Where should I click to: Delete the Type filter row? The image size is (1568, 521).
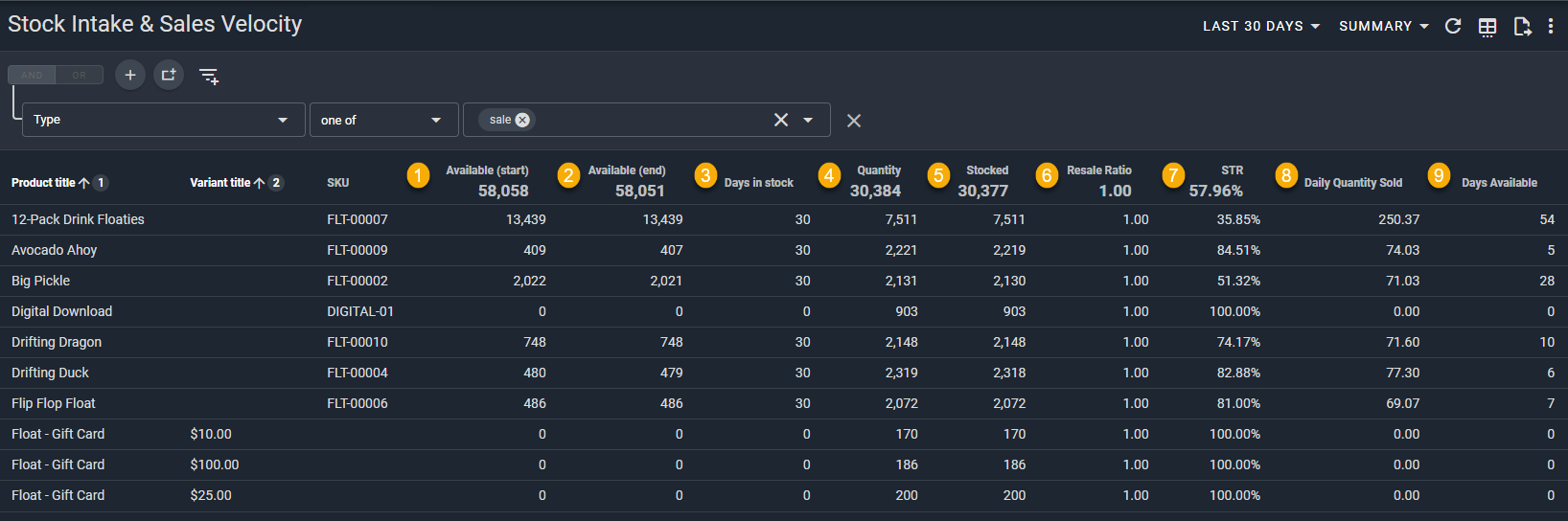(x=854, y=121)
